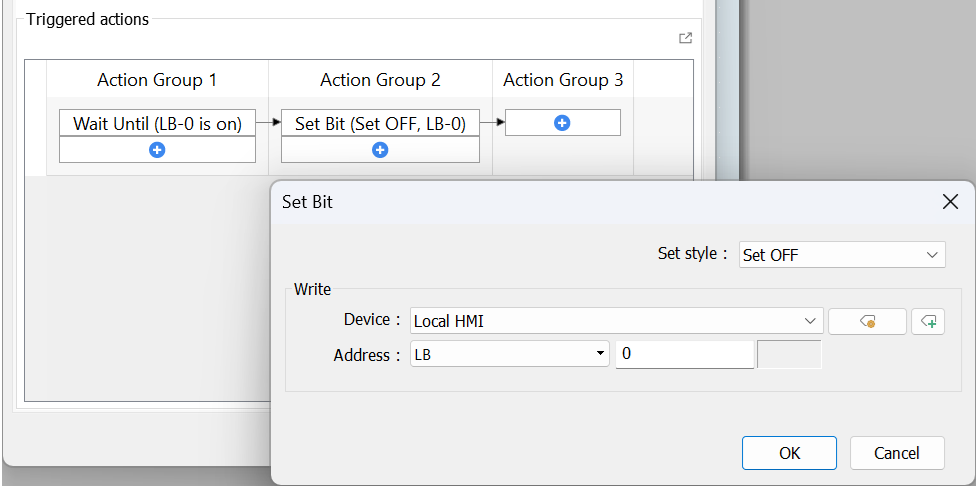Click the greyed-out field beside the address number
979x487 pixels.
tap(789, 354)
